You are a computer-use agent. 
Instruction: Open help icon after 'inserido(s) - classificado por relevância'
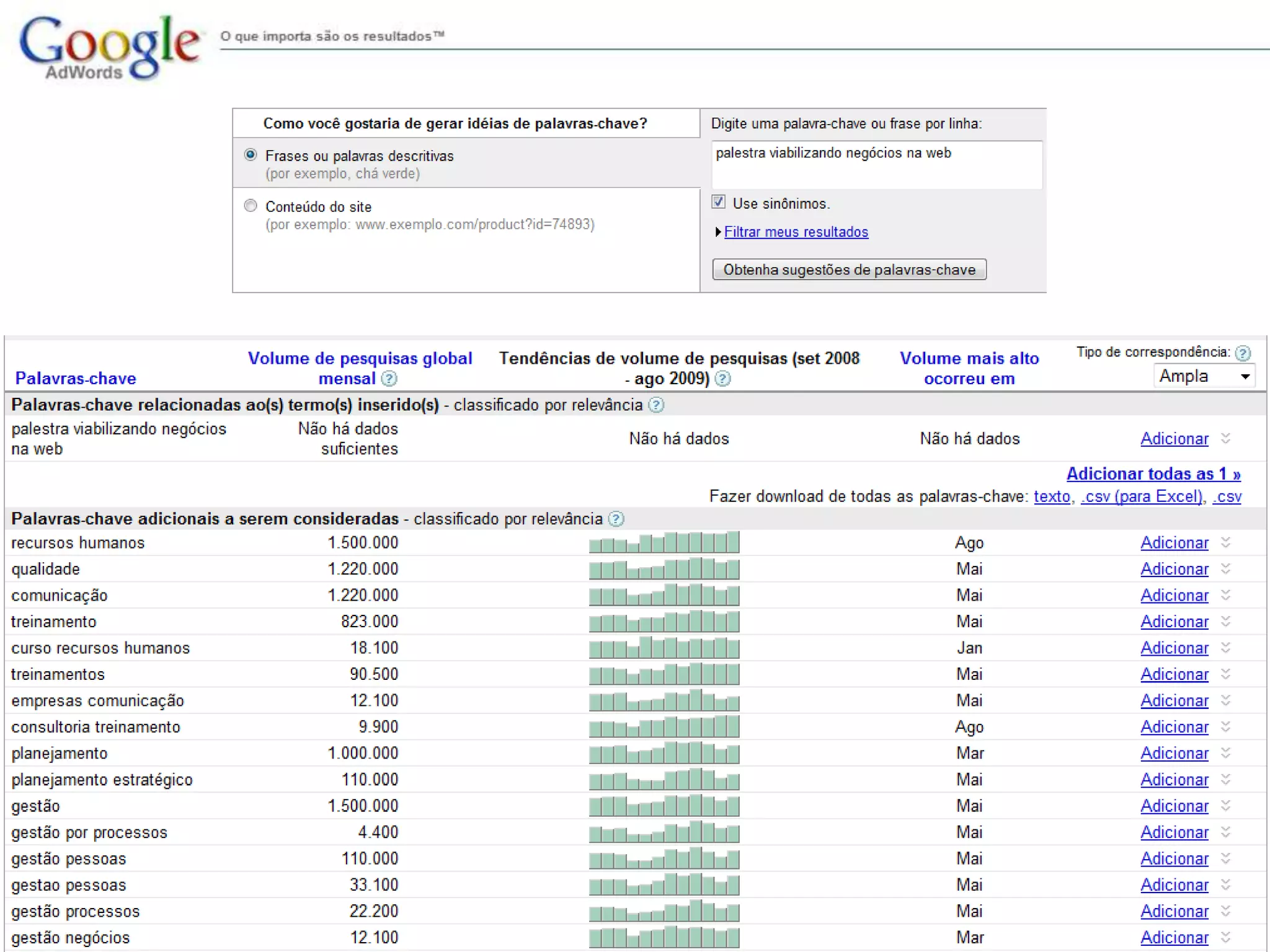[656, 405]
